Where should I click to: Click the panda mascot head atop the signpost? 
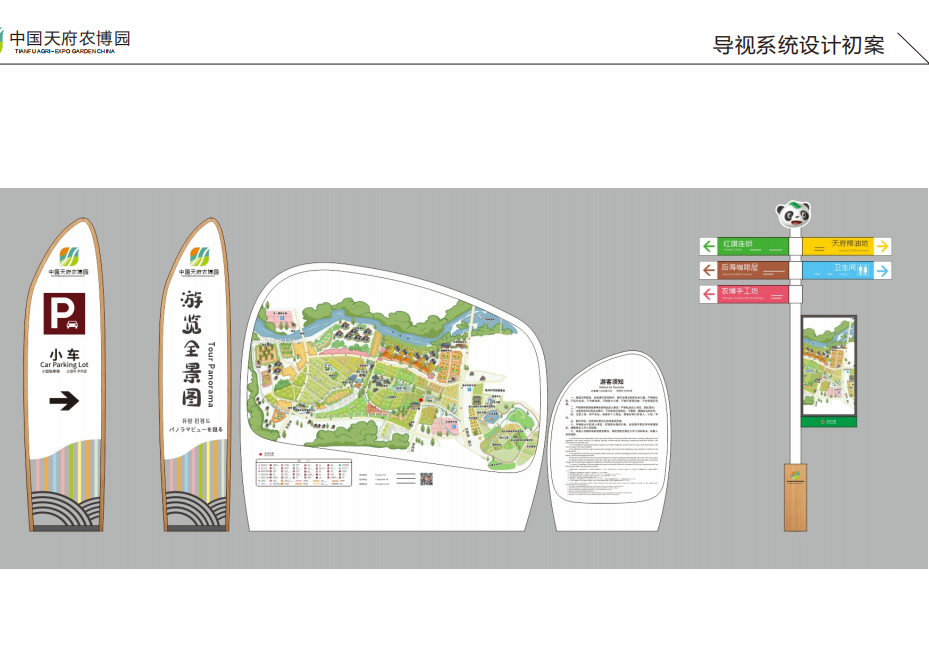(795, 214)
